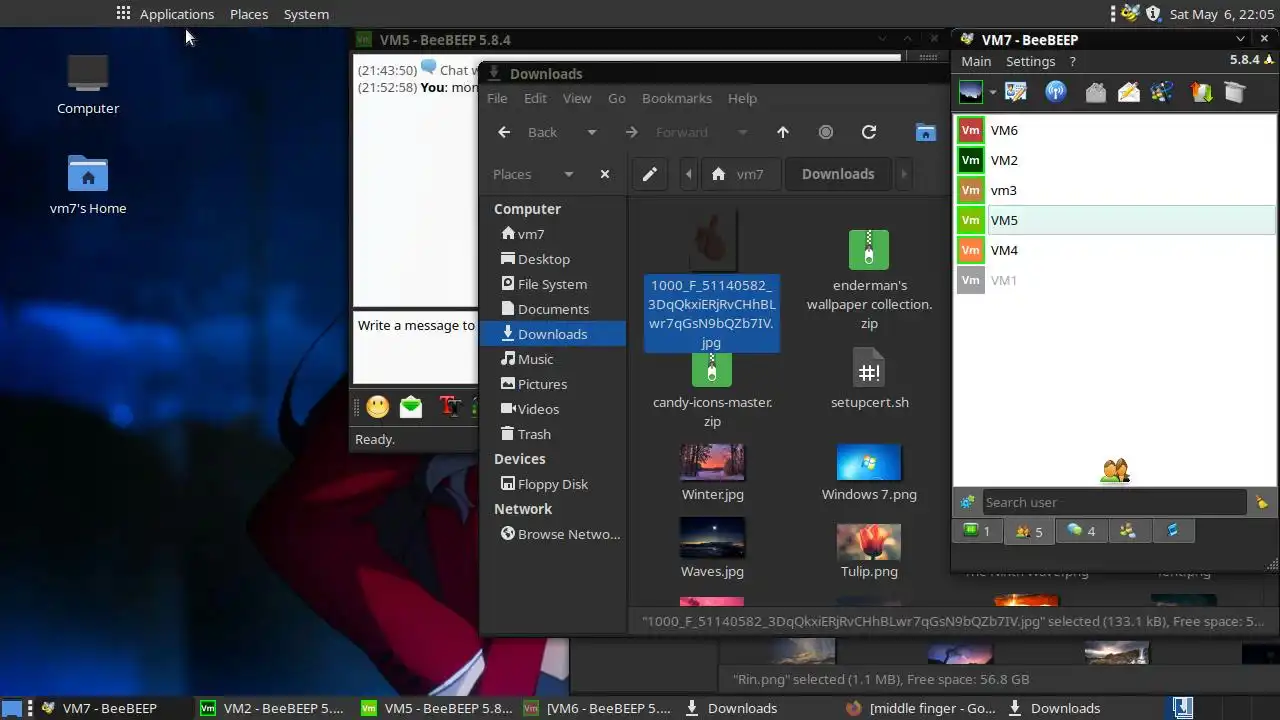This screenshot has width=1280, height=720.
Task: Open the file transfer arrows icon
Action: (1201, 92)
